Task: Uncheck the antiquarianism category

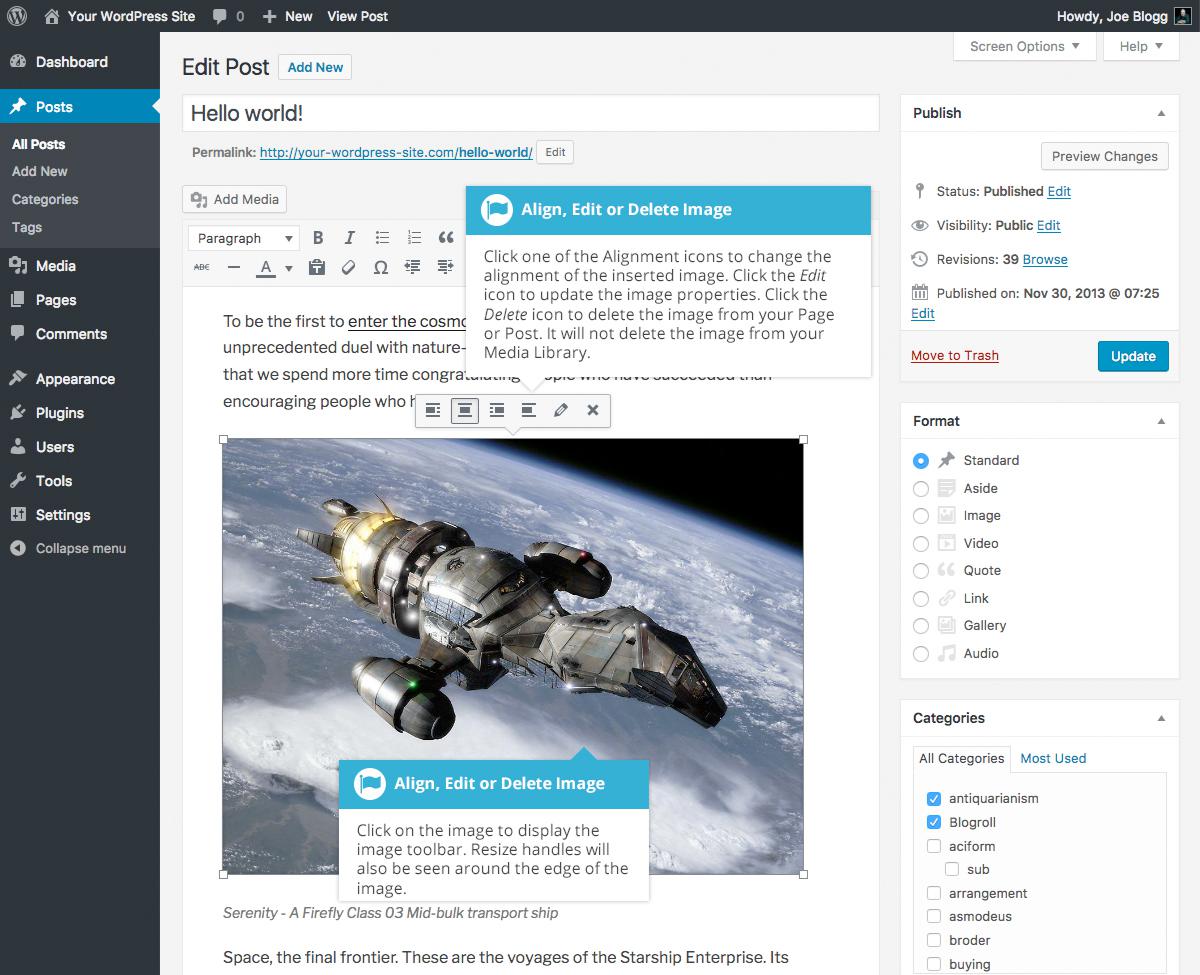Action: click(x=934, y=798)
